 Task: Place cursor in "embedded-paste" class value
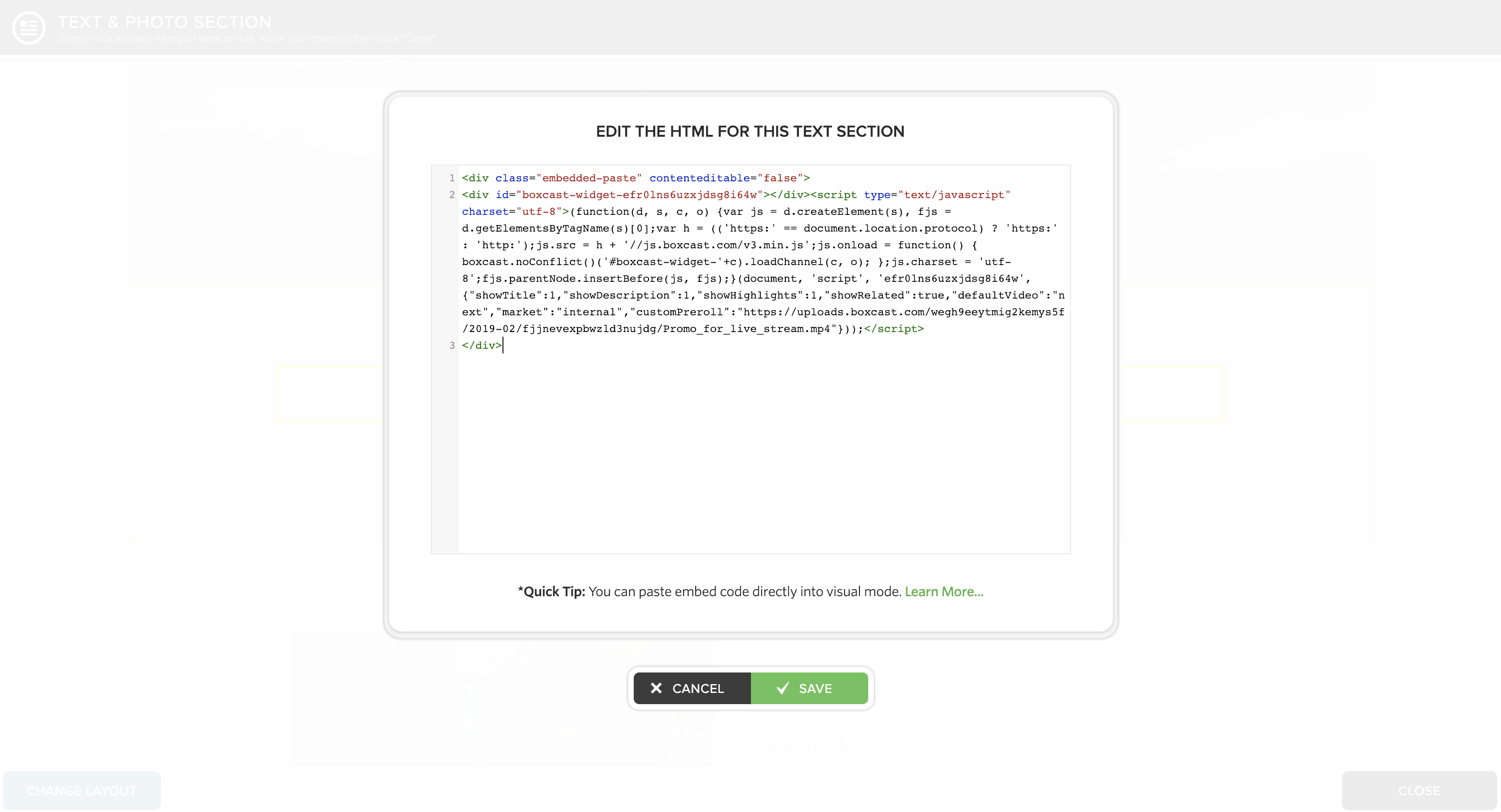(x=589, y=178)
